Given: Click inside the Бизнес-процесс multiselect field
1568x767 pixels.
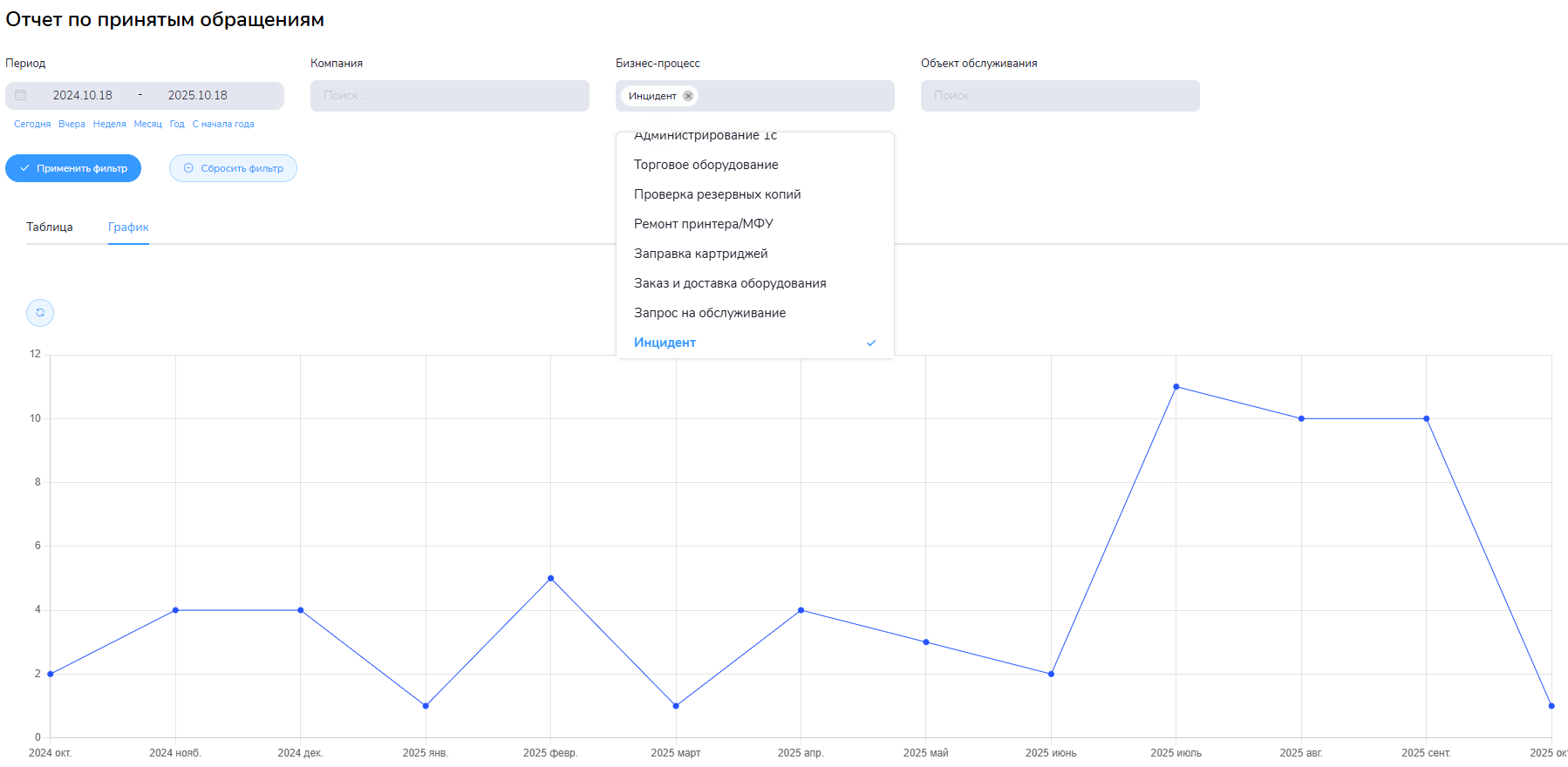Looking at the screenshot, I should click(794, 96).
